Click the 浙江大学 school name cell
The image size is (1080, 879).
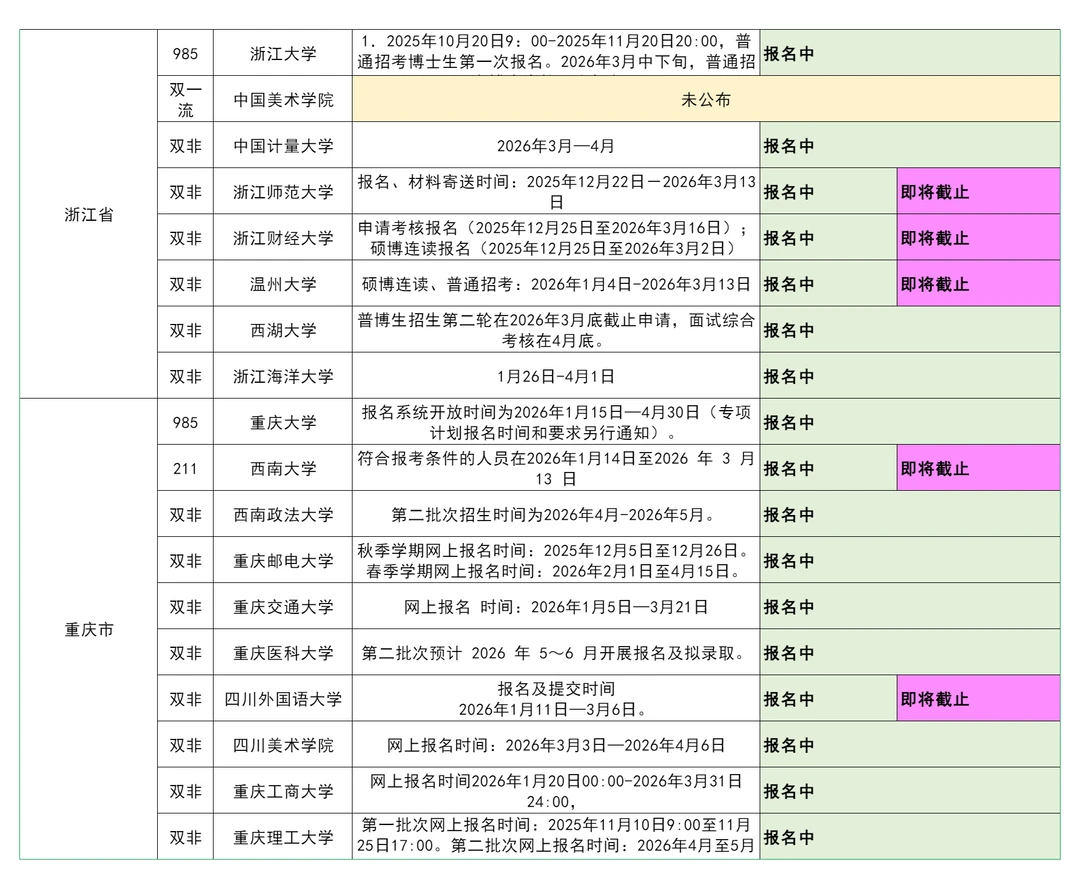(282, 53)
